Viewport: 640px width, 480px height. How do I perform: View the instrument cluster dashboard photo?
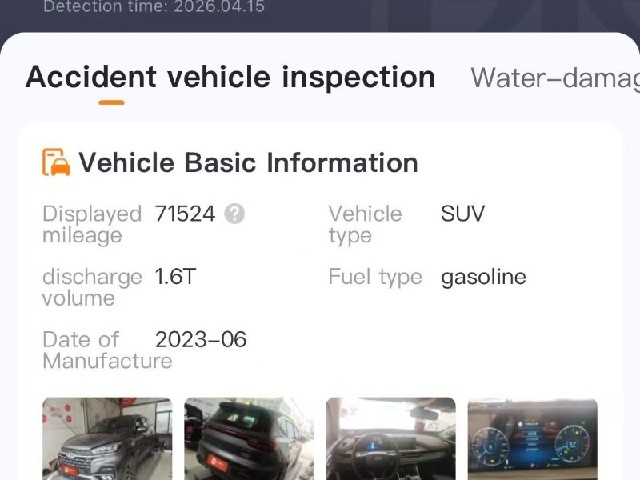click(533, 439)
